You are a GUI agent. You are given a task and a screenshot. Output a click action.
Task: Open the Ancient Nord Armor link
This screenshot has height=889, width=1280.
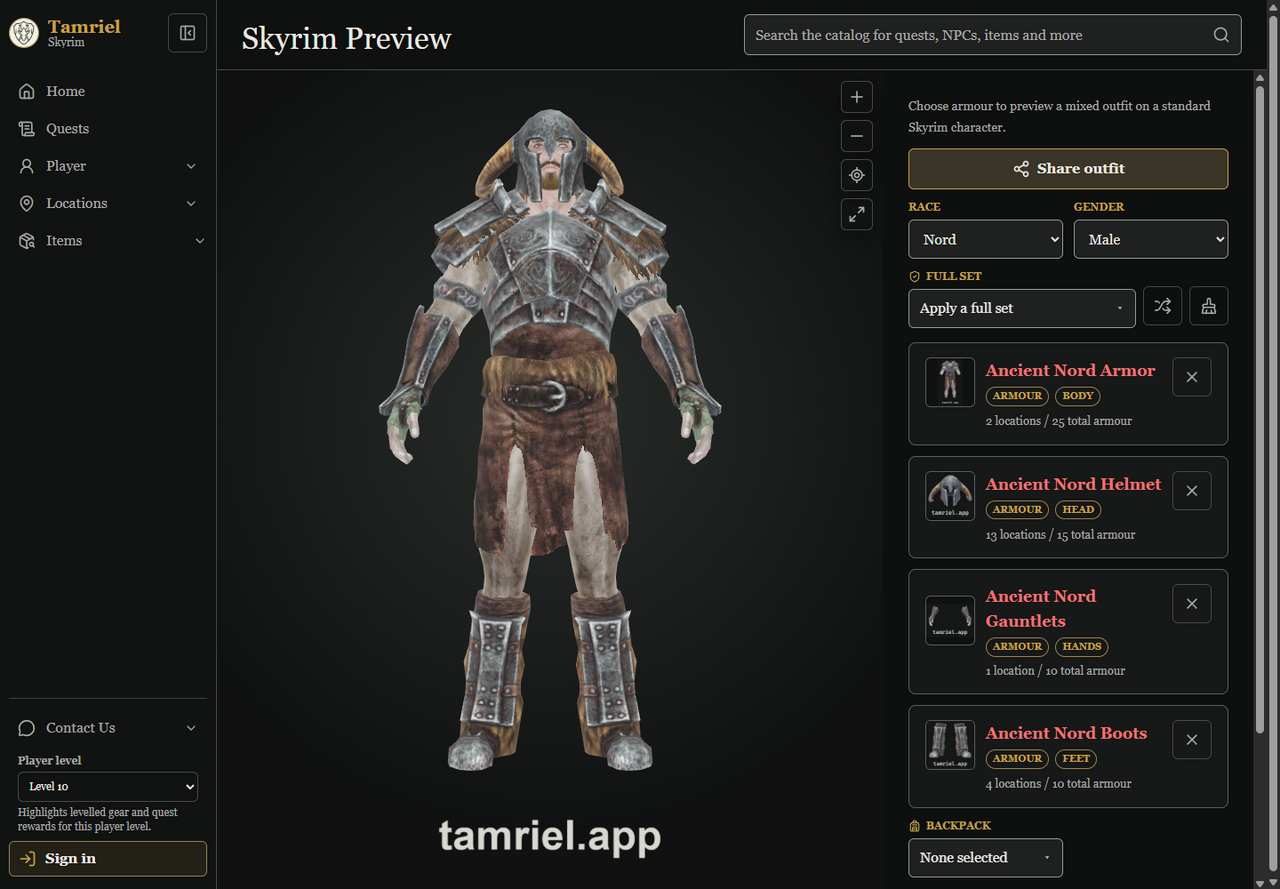coord(1070,370)
